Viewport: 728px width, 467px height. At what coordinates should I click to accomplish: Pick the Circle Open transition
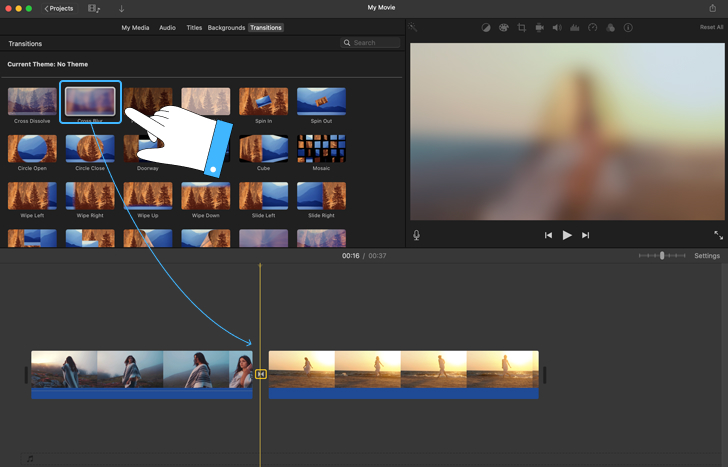coord(32,149)
